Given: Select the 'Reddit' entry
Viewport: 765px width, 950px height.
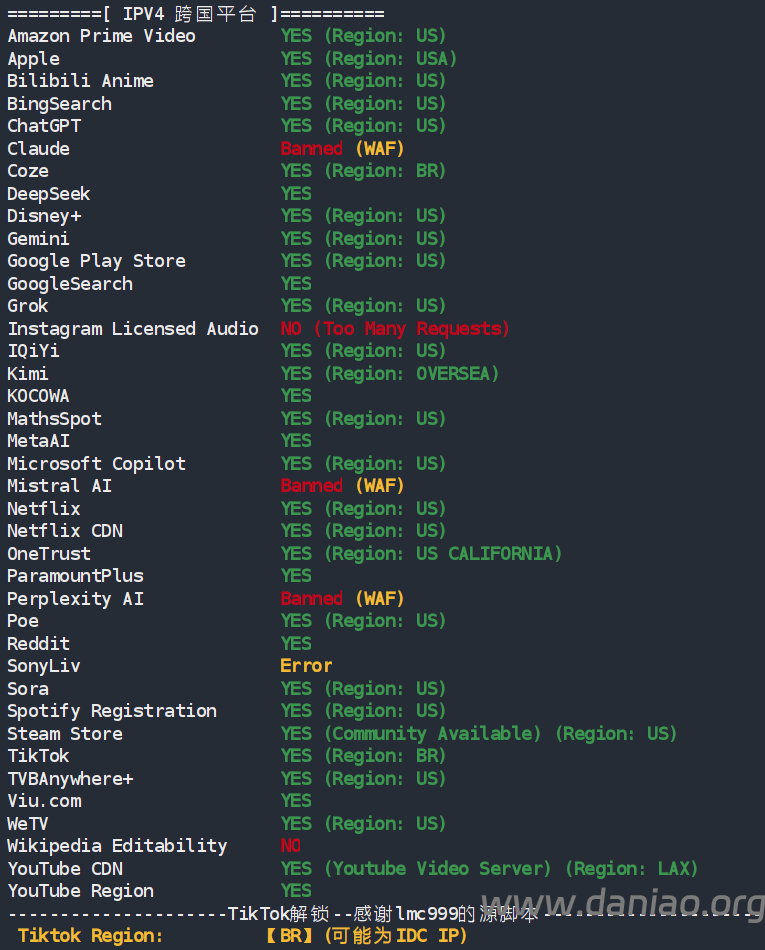Looking at the screenshot, I should click(39, 643).
